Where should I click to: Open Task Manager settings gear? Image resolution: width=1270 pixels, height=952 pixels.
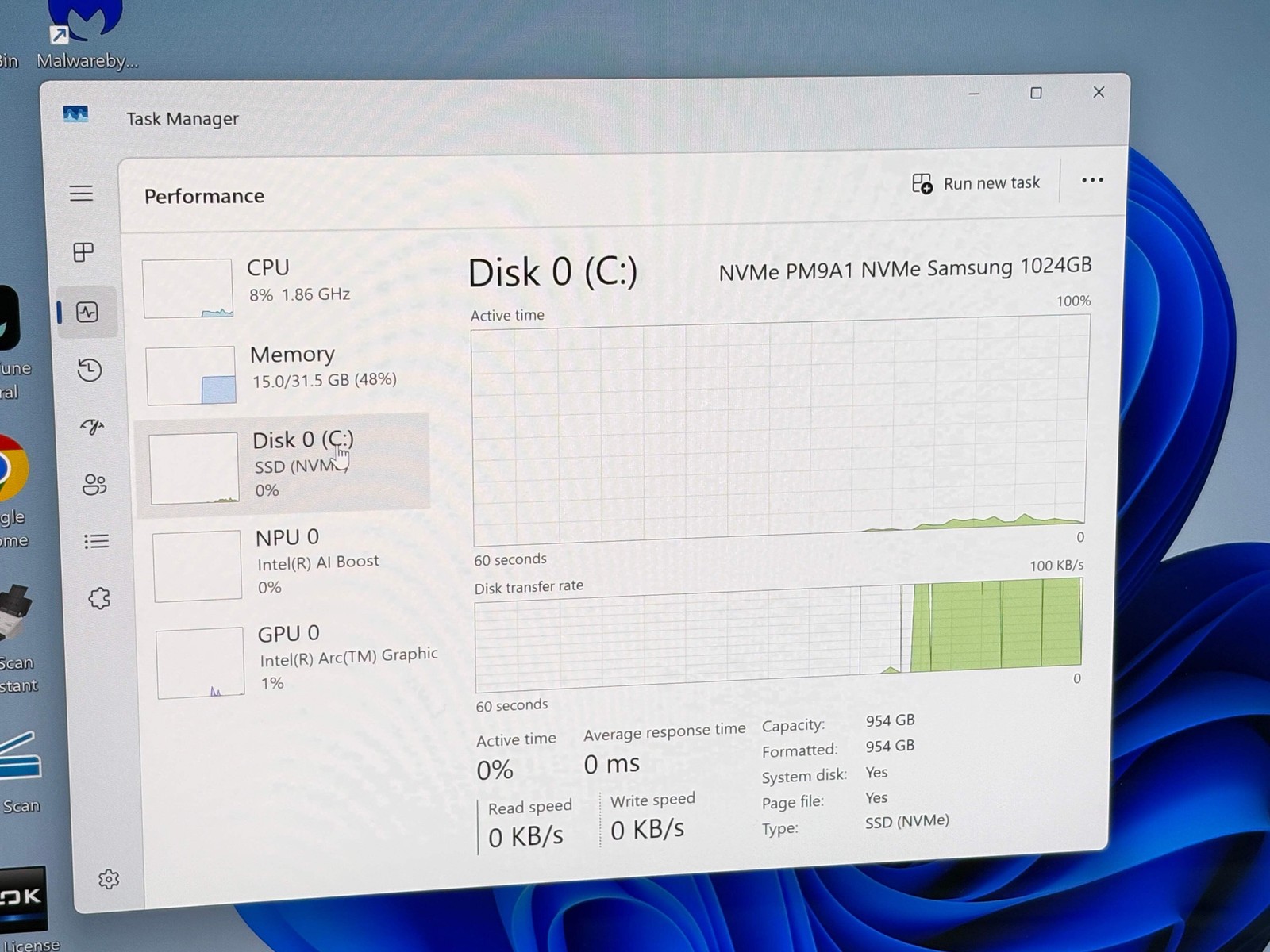point(109,879)
